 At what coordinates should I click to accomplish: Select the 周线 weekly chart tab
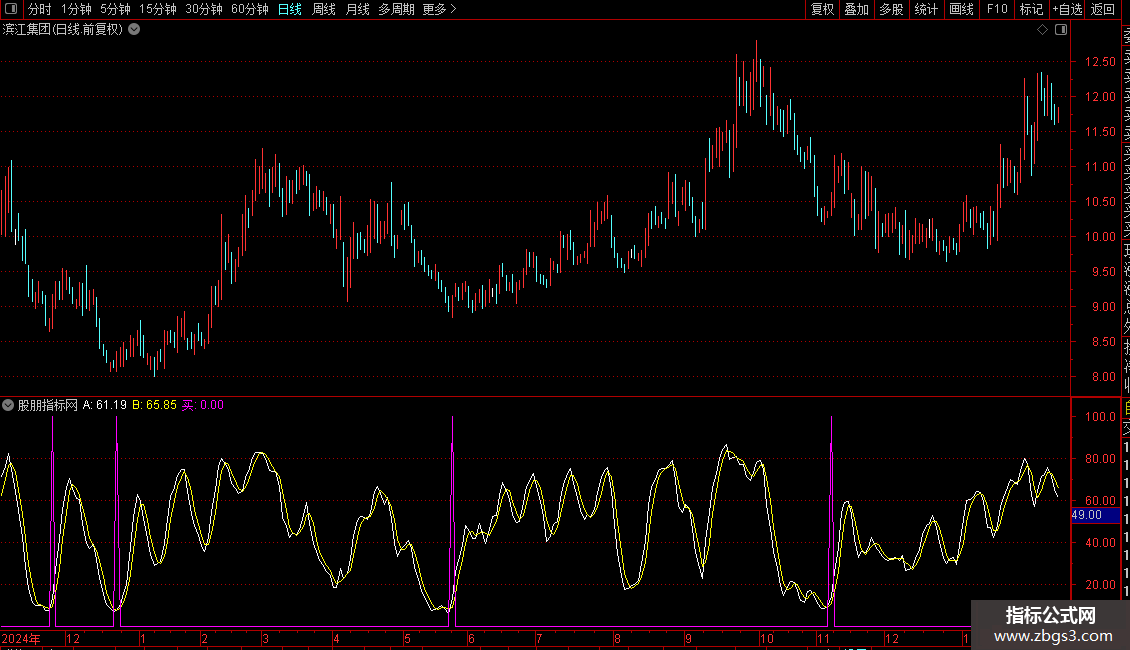click(x=324, y=9)
